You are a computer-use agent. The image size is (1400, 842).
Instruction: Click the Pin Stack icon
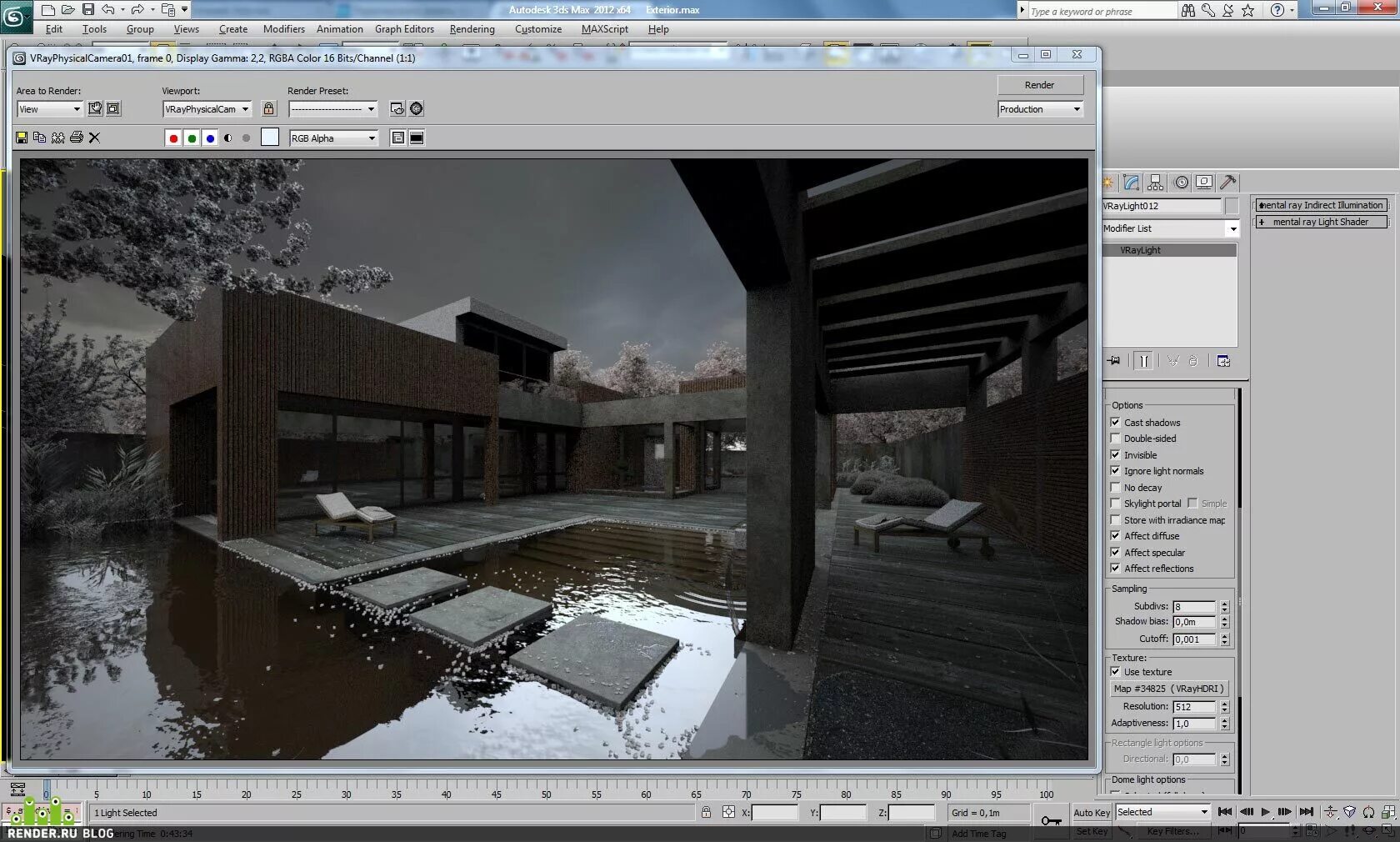tap(1114, 361)
